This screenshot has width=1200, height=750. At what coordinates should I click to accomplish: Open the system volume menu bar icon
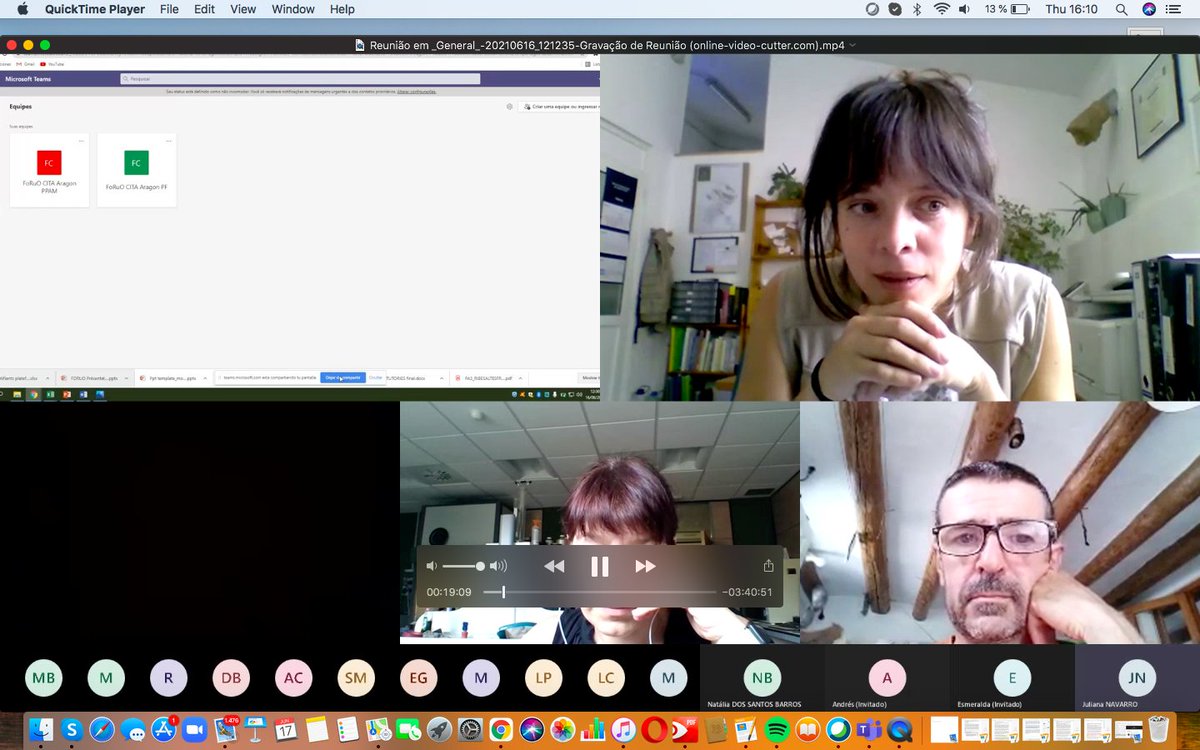965,9
